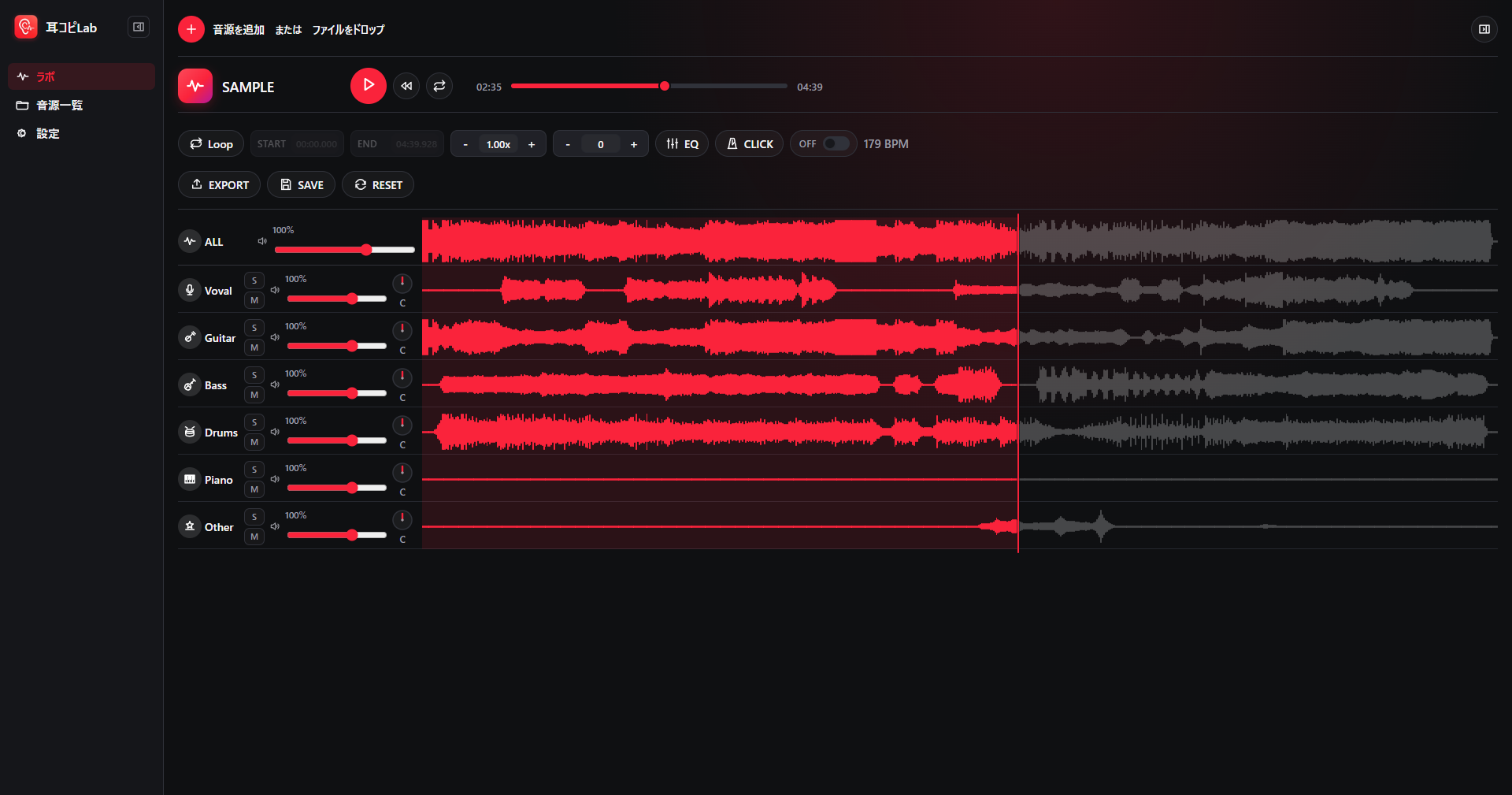Click the Drums track icon
The width and height of the screenshot is (1512, 795).
(x=190, y=432)
